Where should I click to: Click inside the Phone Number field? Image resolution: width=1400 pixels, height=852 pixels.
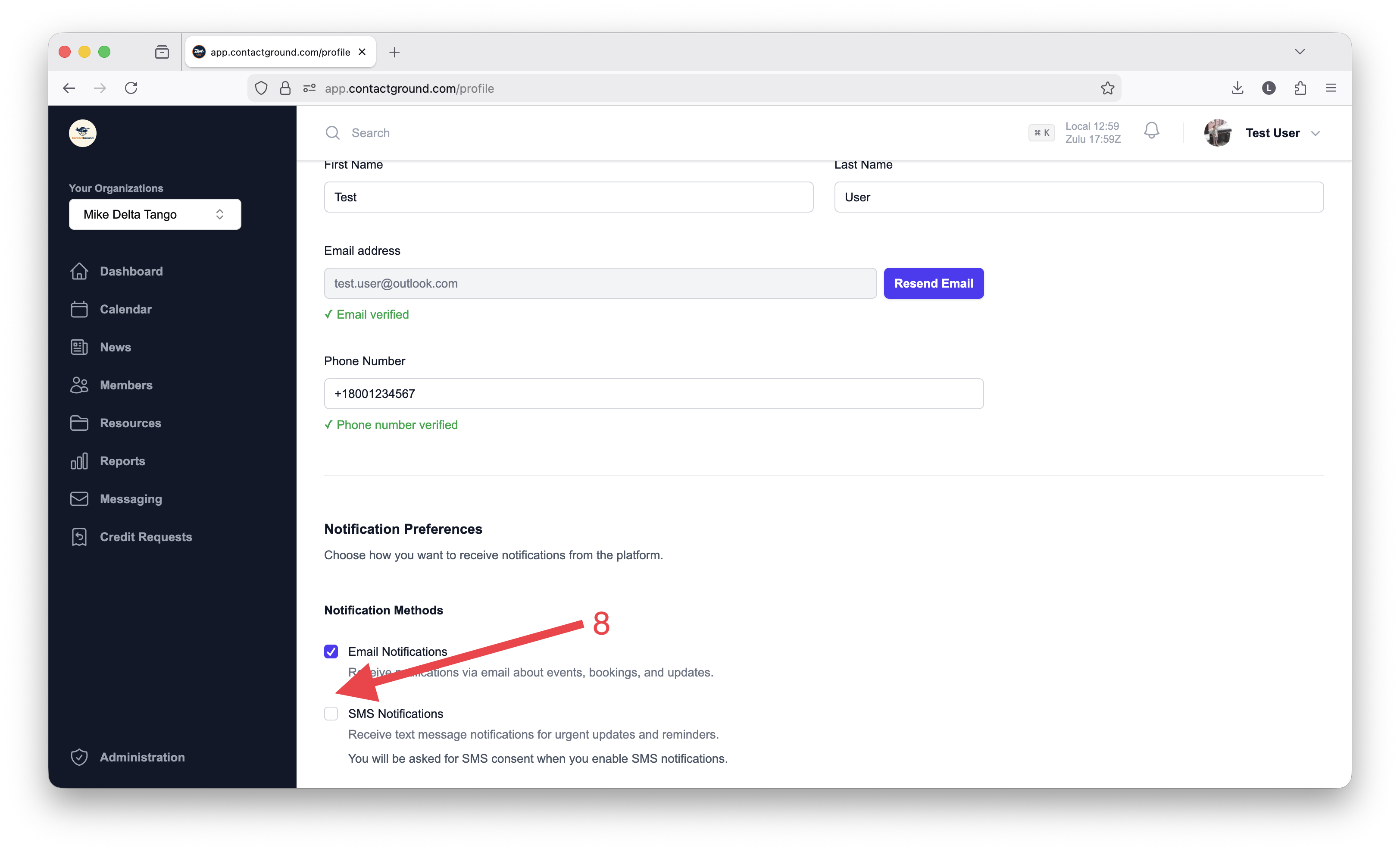click(x=653, y=393)
